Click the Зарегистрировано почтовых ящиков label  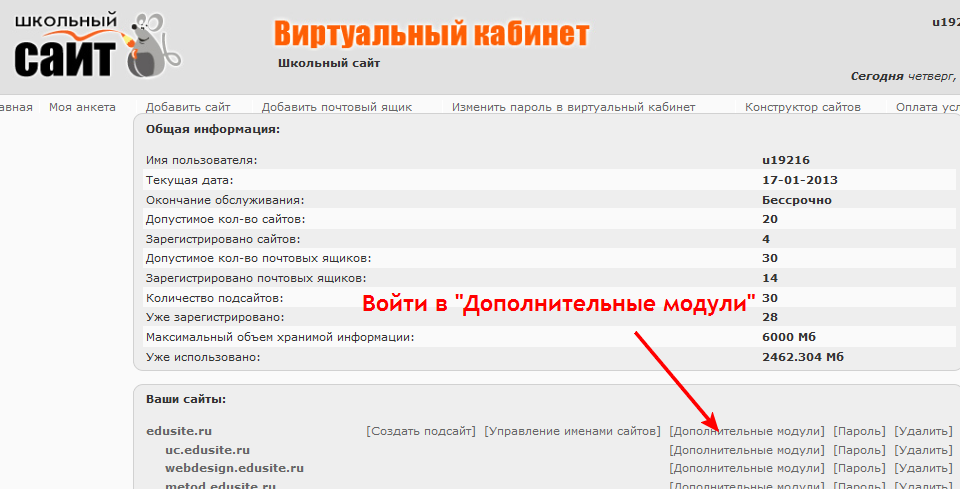pos(256,278)
